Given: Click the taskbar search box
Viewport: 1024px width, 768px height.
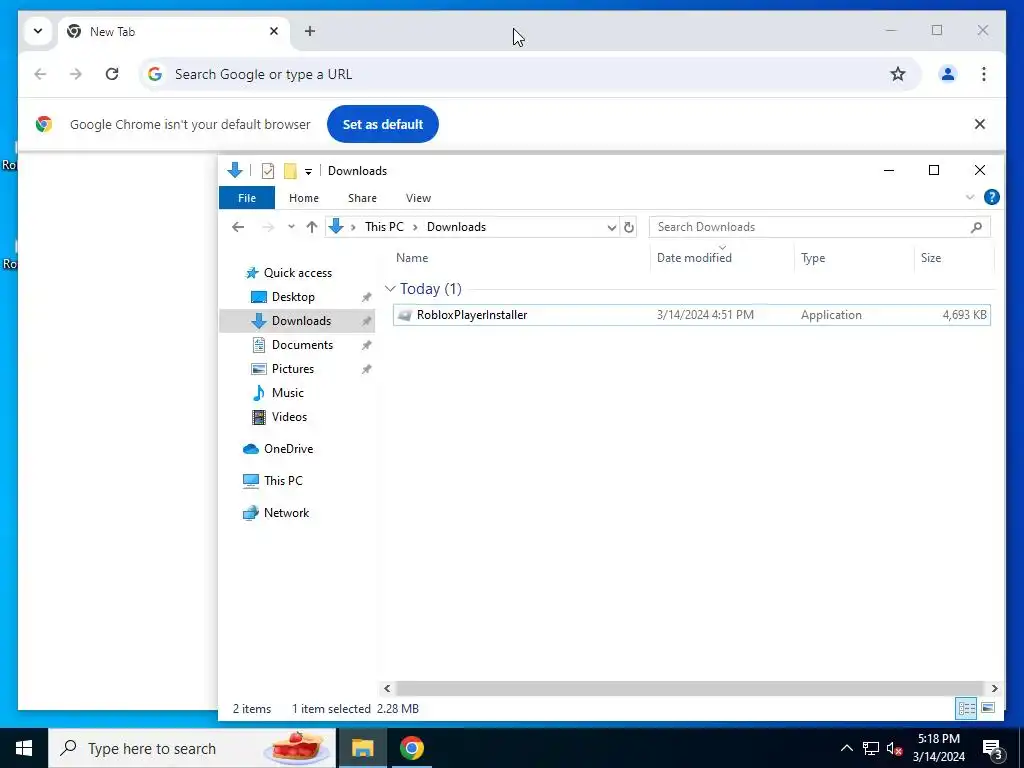Looking at the screenshot, I should [192, 748].
